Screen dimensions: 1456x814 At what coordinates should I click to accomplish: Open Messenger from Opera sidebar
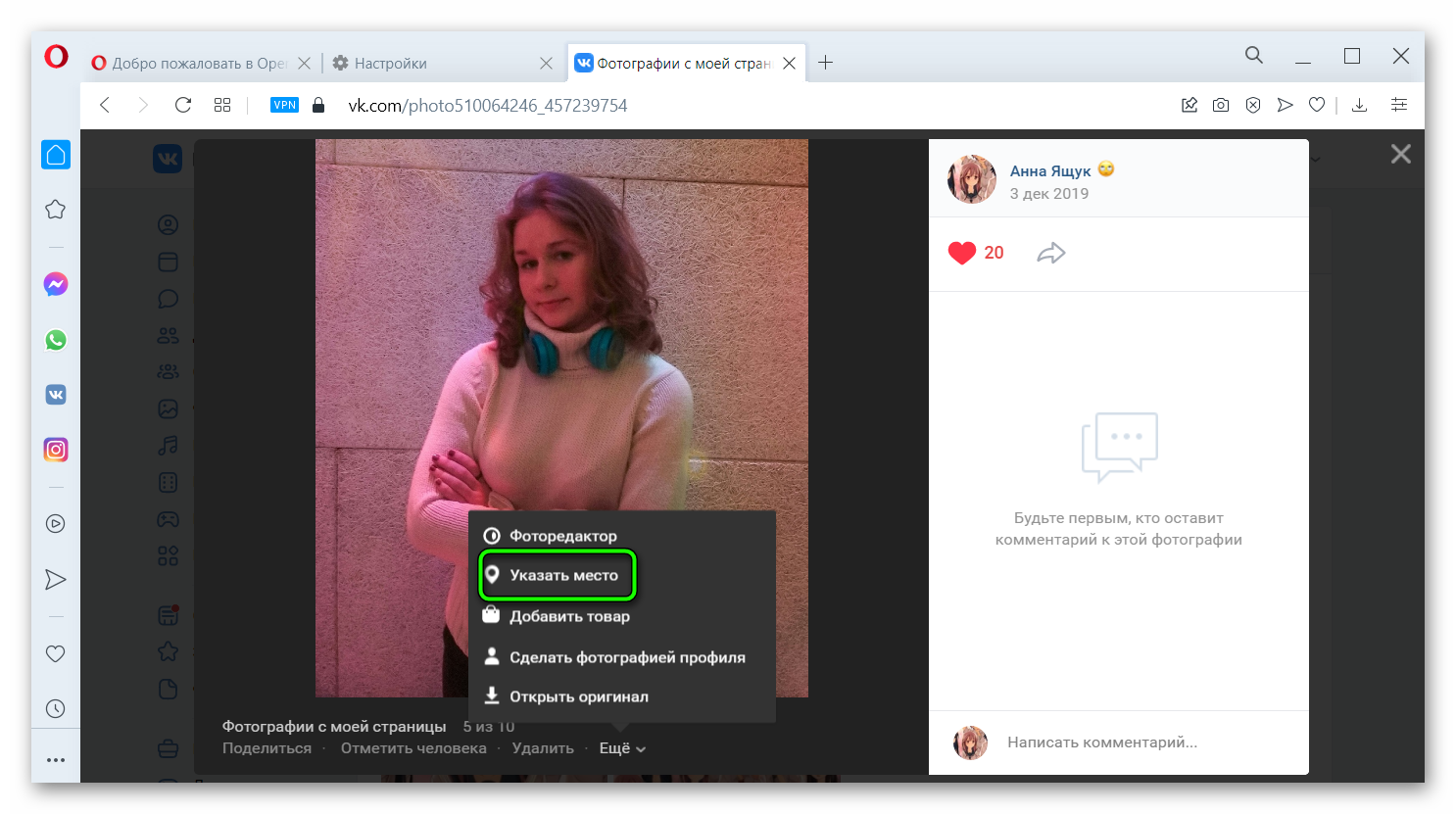click(x=56, y=284)
